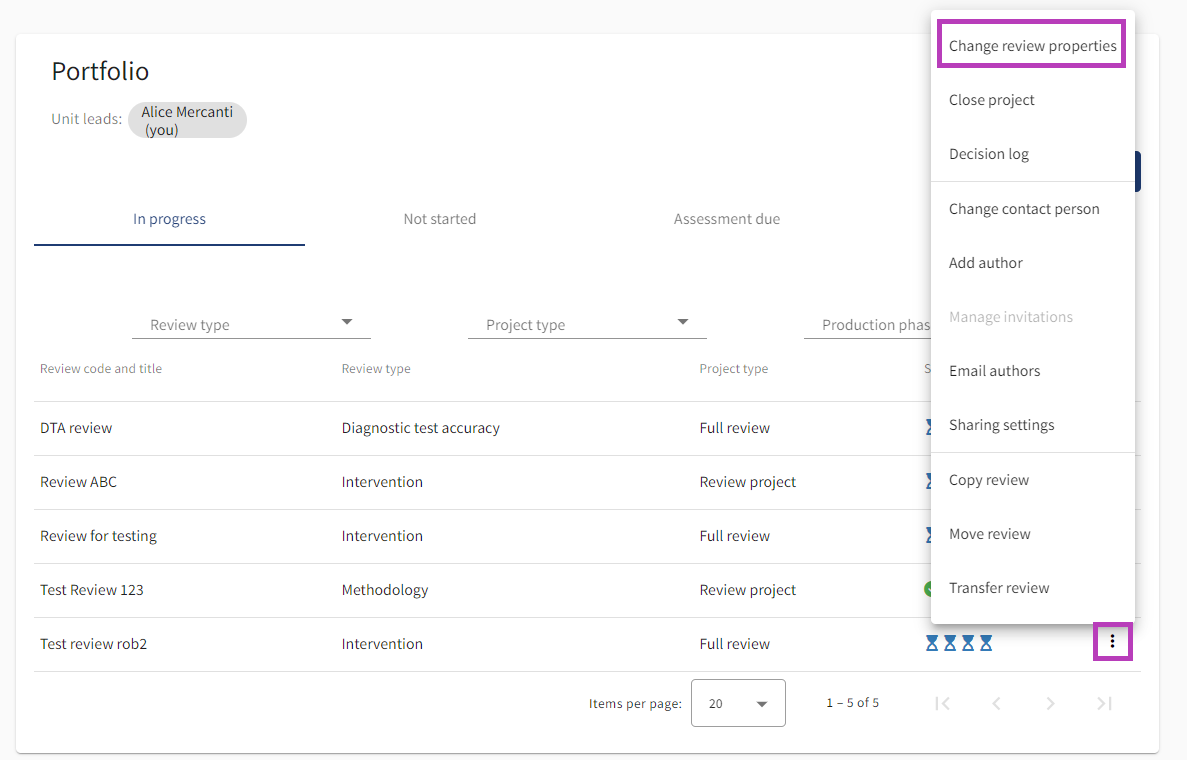
Task: Open the Project type filter dropdown
Action: tap(587, 324)
